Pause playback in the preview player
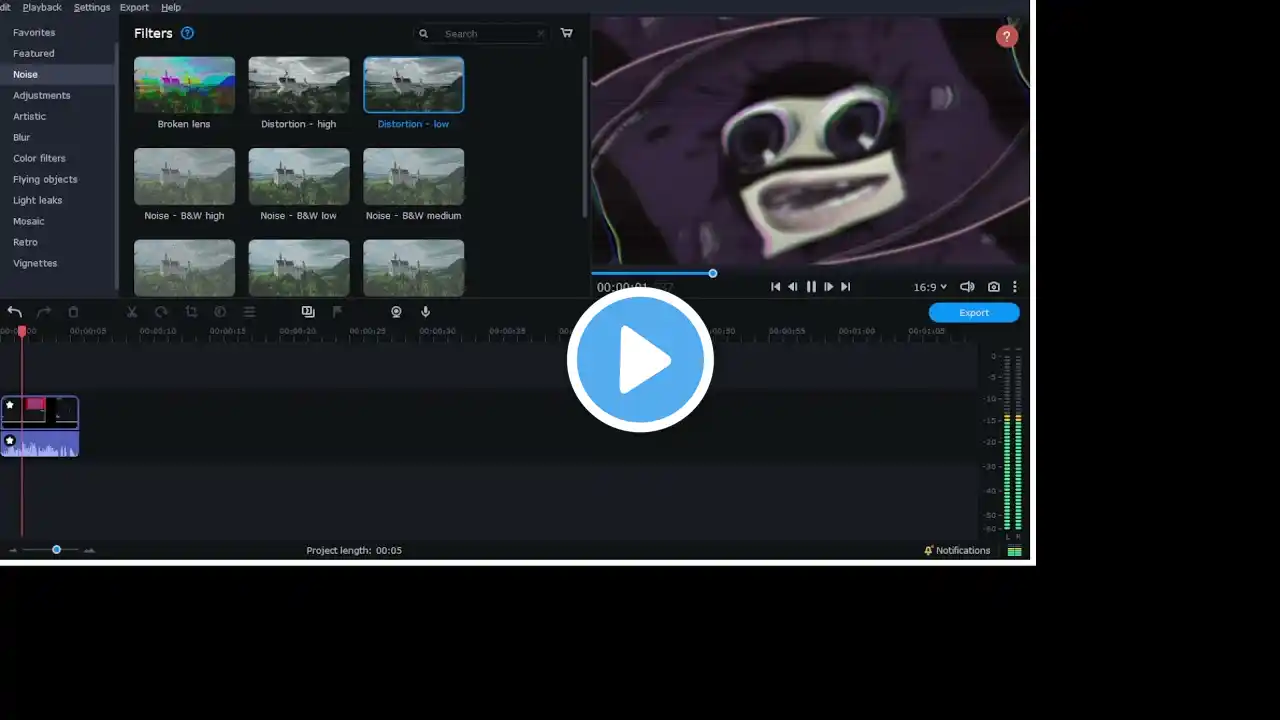Screen dimensions: 1280x720 (x=811, y=287)
